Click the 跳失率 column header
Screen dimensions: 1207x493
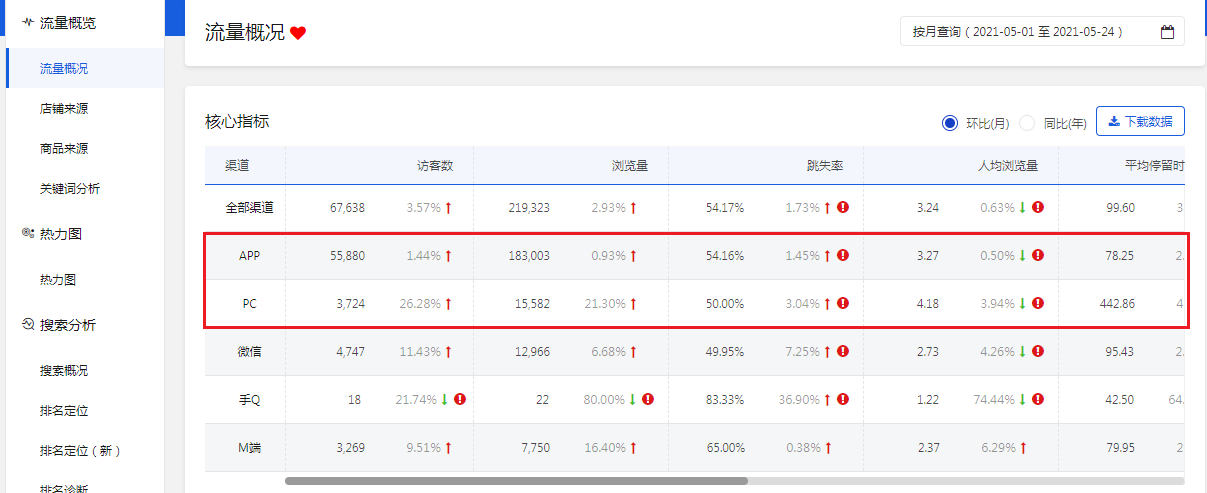click(x=824, y=166)
